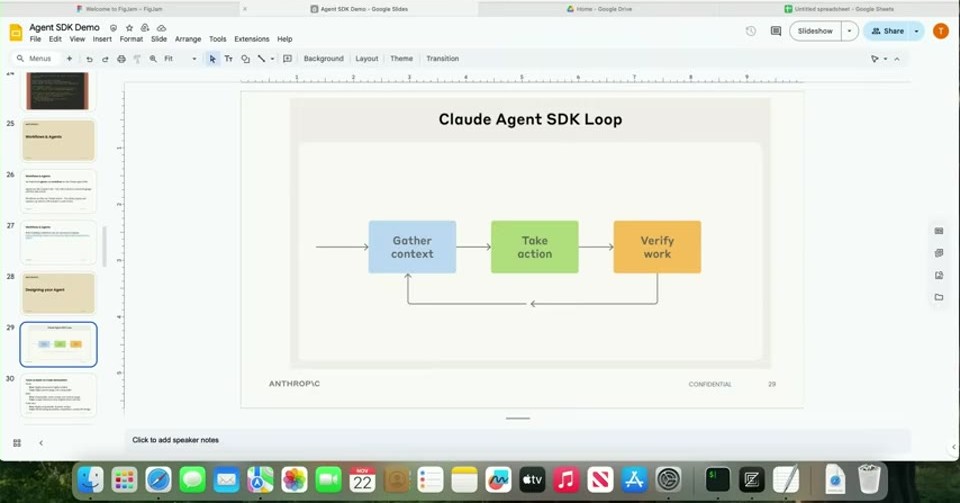Star the Agent SDK Demo document
Screen dimensions: 960x503
coord(129,28)
